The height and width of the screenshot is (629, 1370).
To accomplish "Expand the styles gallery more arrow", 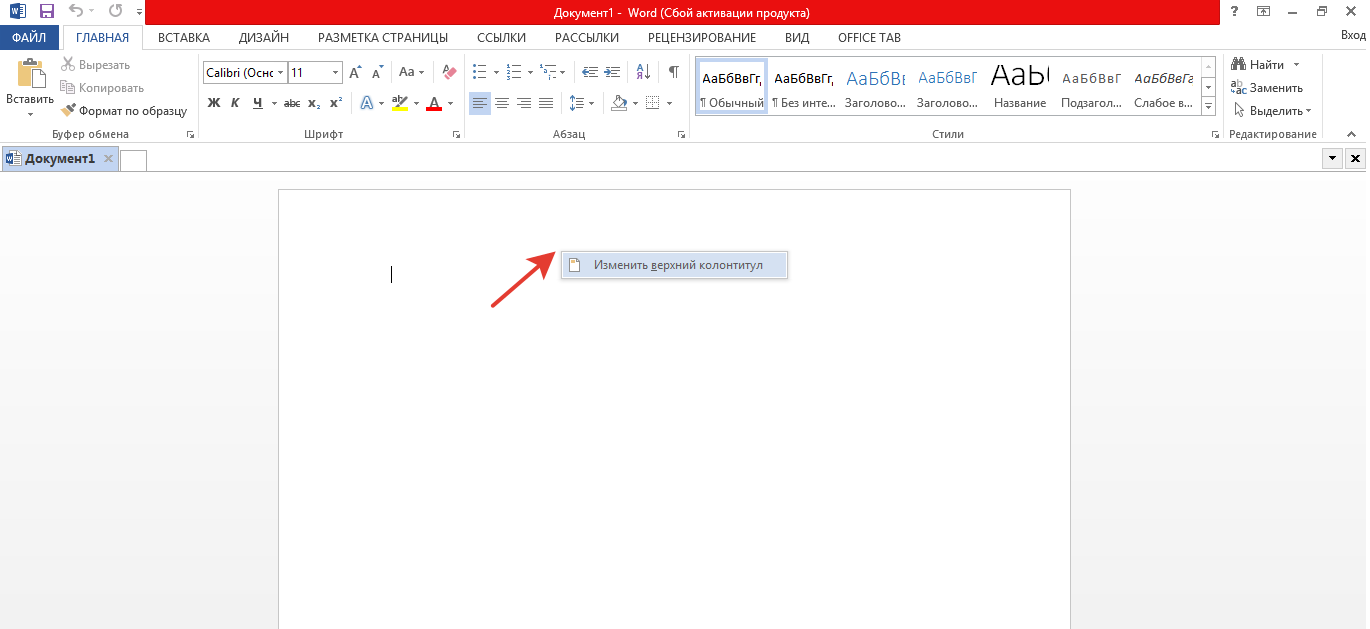I will [x=1208, y=106].
